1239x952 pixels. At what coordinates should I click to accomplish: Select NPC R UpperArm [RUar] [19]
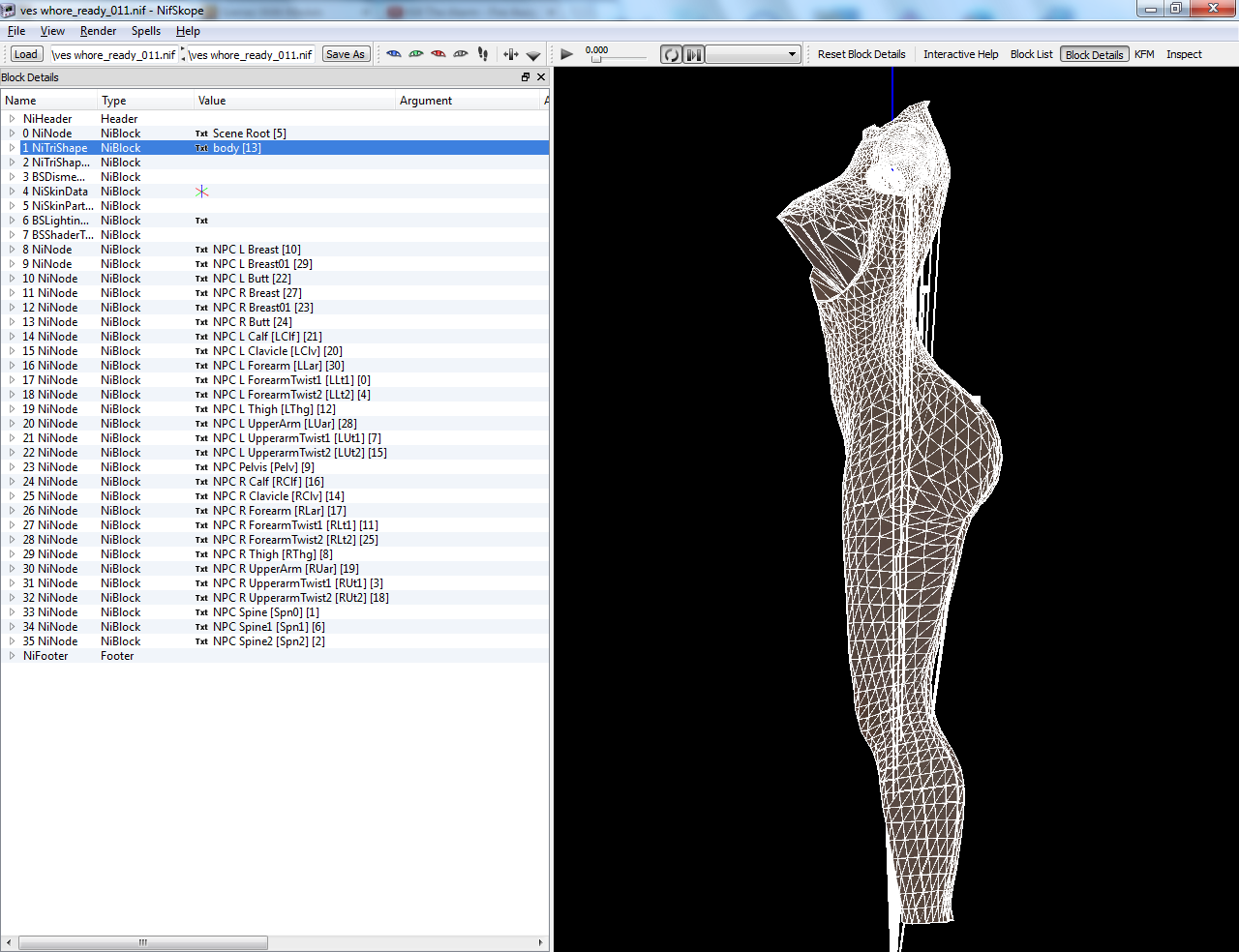coord(286,569)
